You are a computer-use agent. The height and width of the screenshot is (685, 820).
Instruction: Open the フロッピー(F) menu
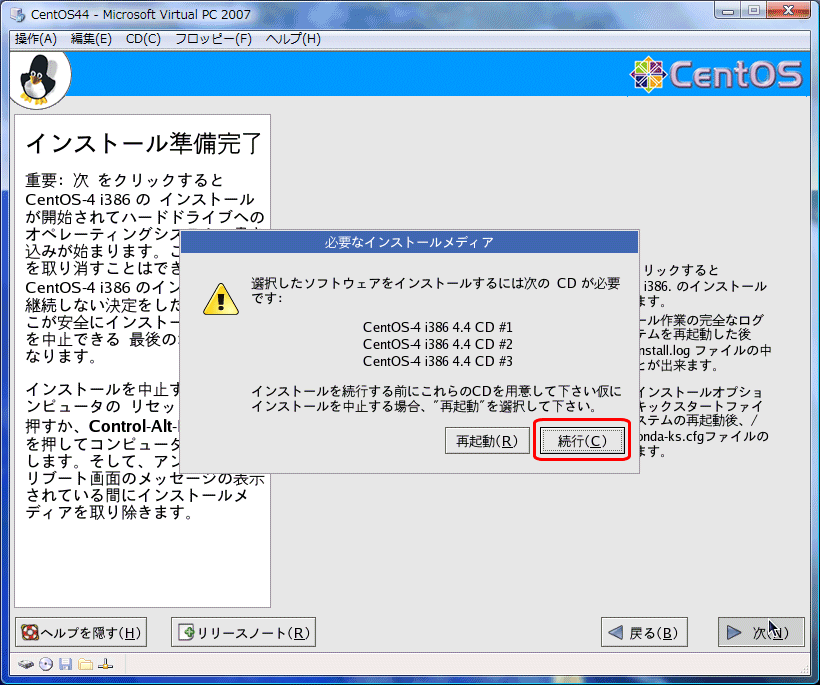[213, 39]
